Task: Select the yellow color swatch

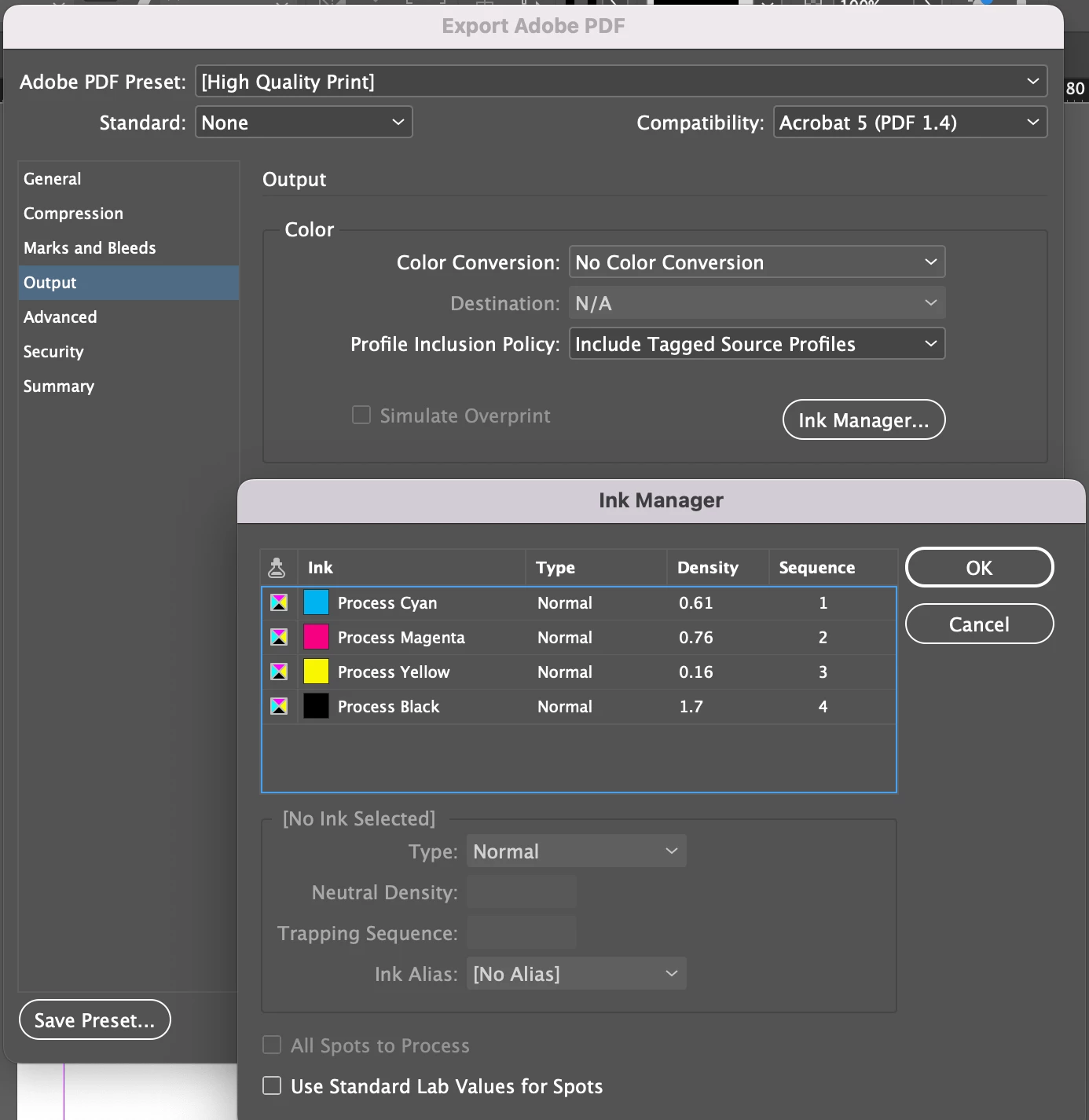Action: (316, 672)
